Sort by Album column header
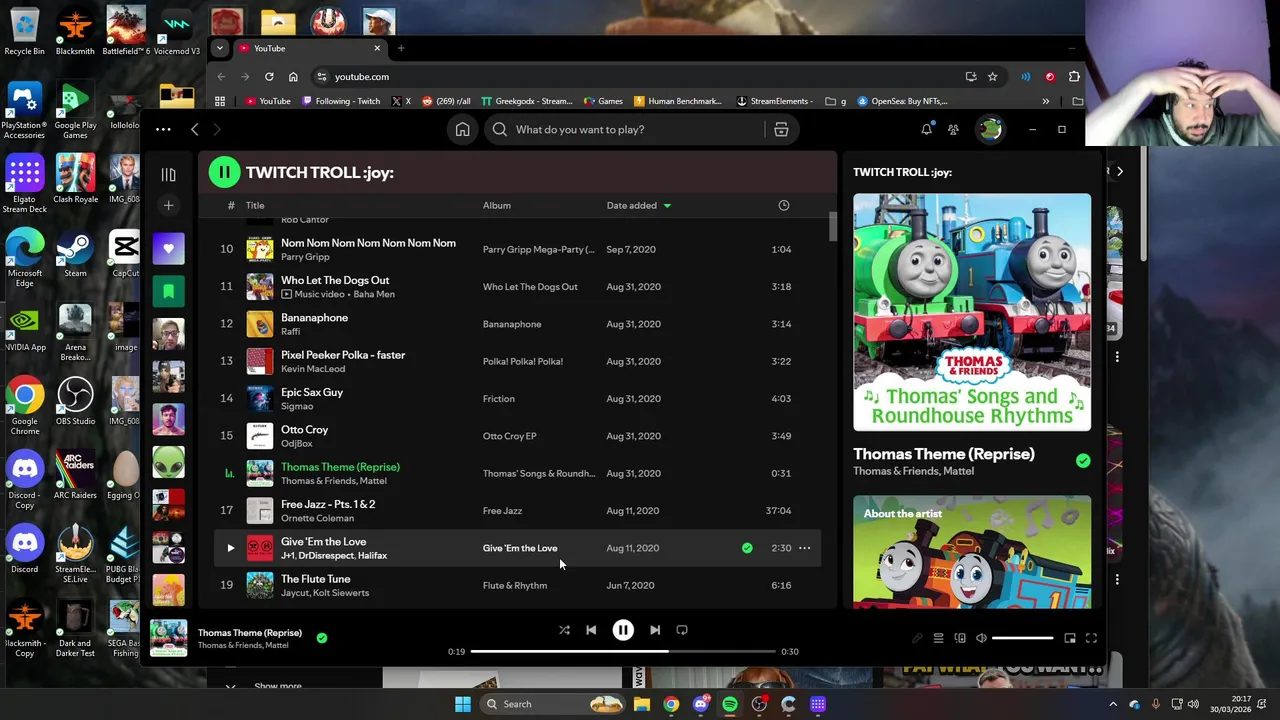This screenshot has width=1280, height=720. pos(497,206)
